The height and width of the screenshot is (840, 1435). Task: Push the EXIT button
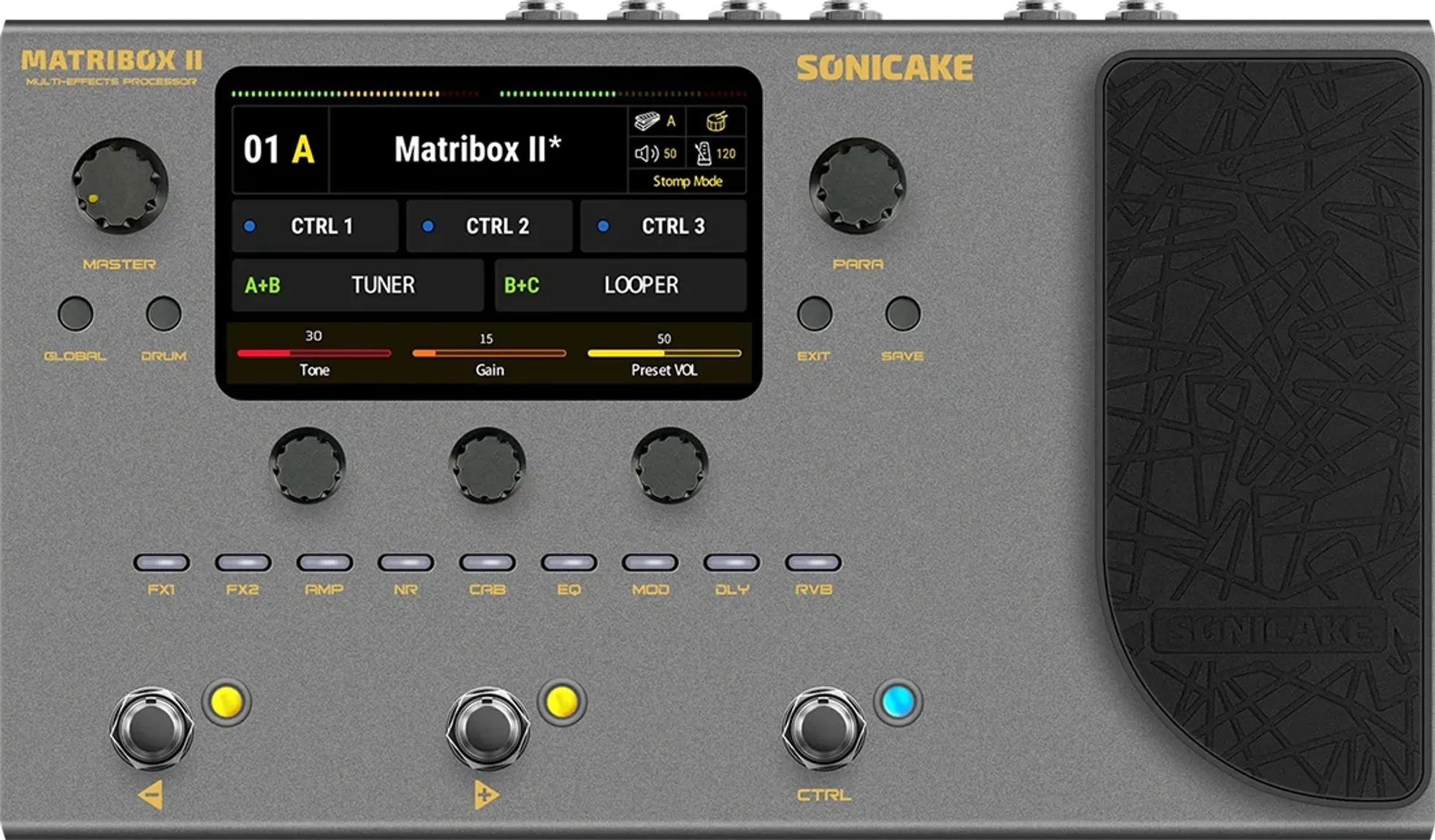(815, 313)
